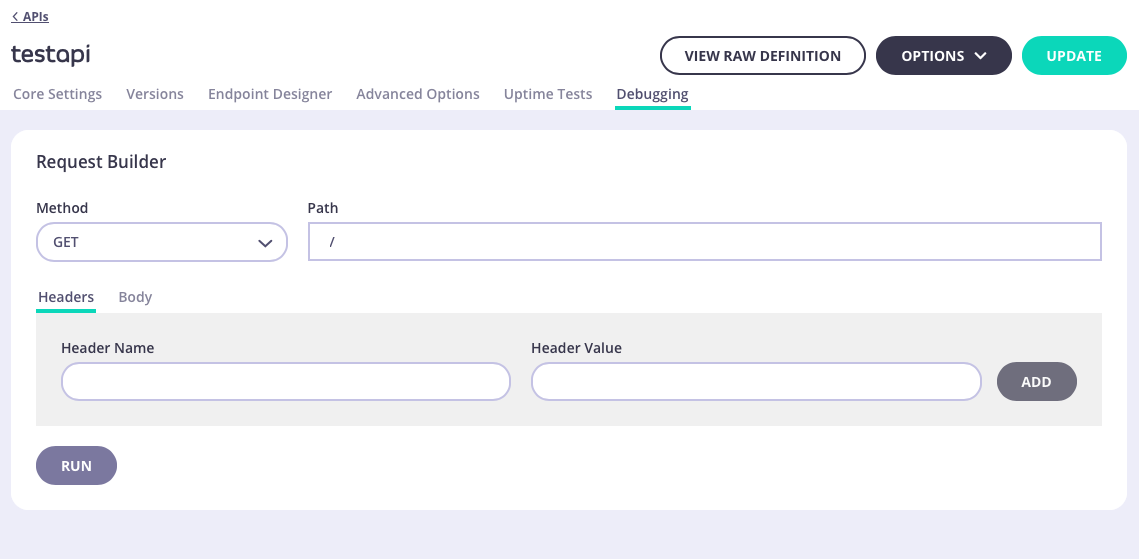Select the Headers sub-tab
The height and width of the screenshot is (559, 1139).
[66, 297]
